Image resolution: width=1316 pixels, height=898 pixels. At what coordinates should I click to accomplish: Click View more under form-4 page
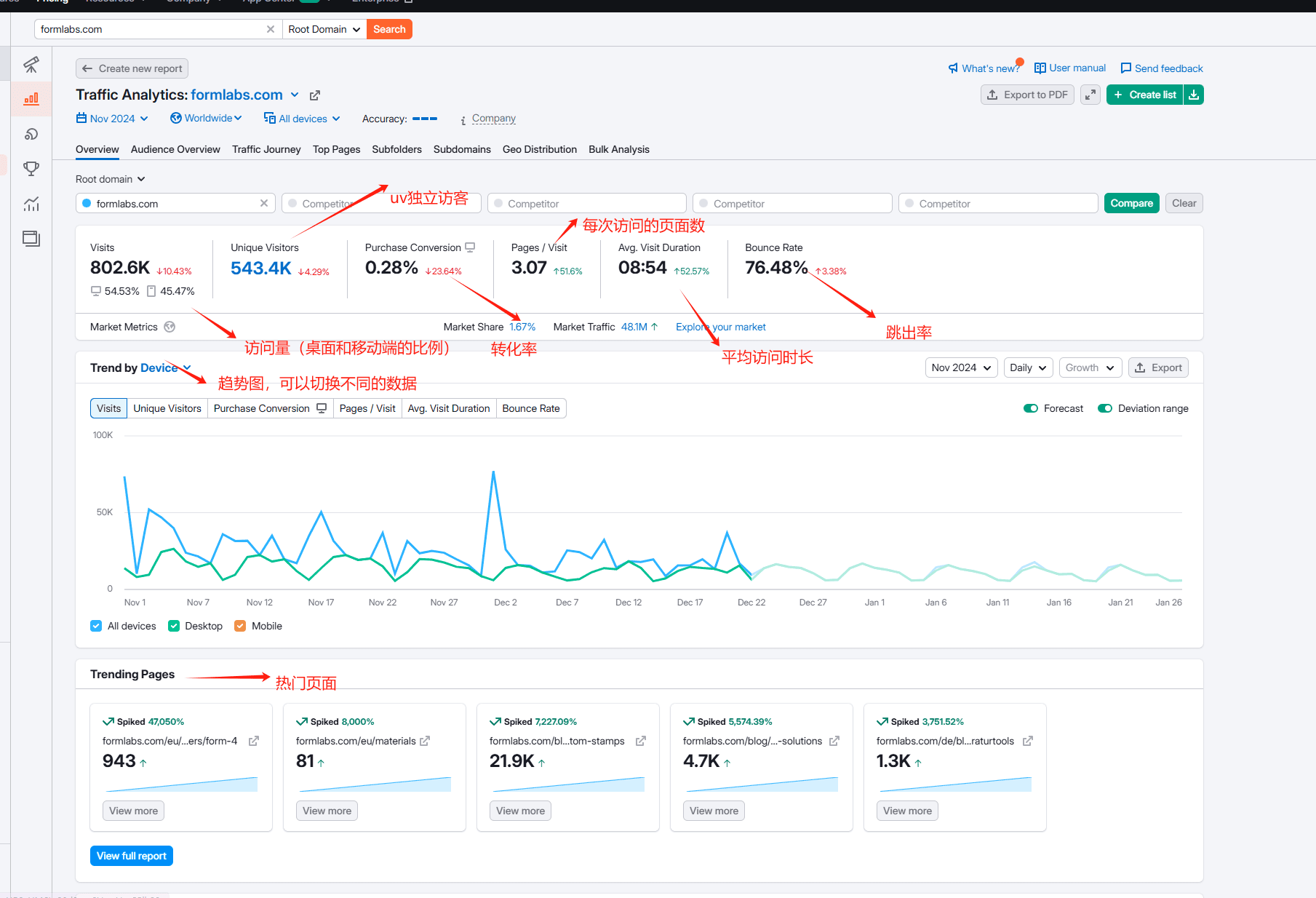click(133, 811)
